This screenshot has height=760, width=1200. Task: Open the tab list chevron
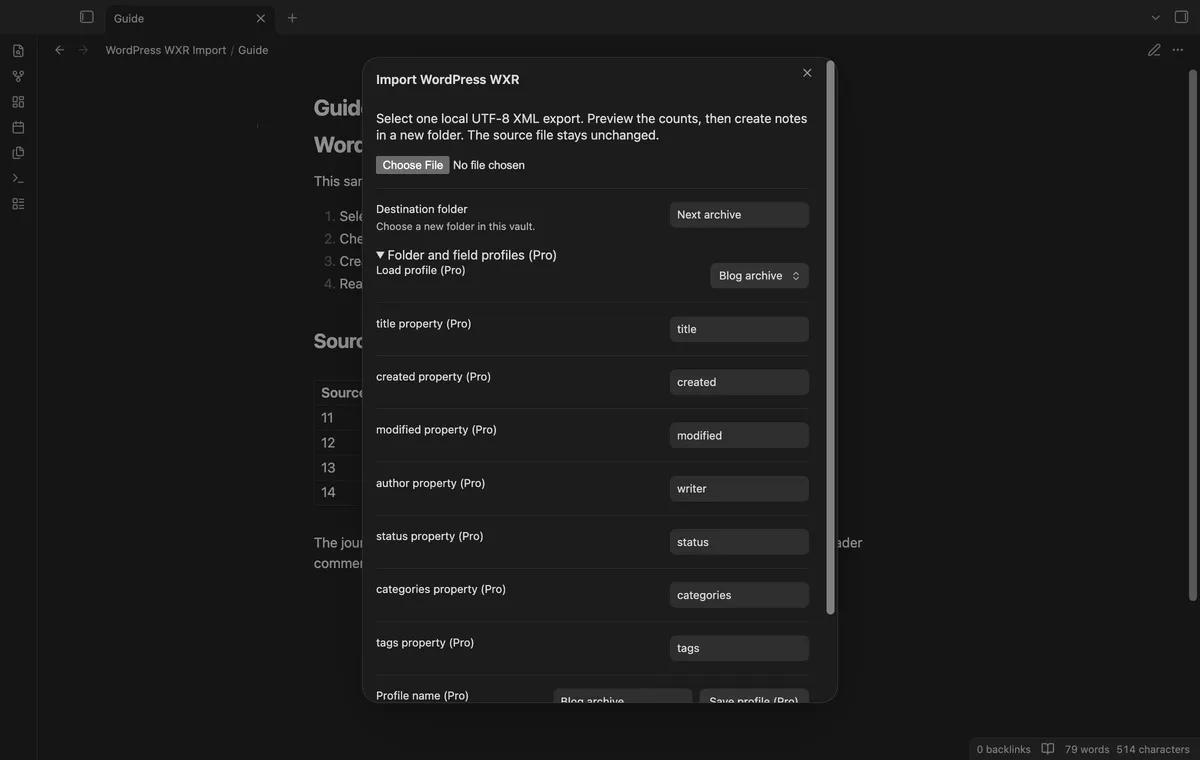coord(1156,17)
